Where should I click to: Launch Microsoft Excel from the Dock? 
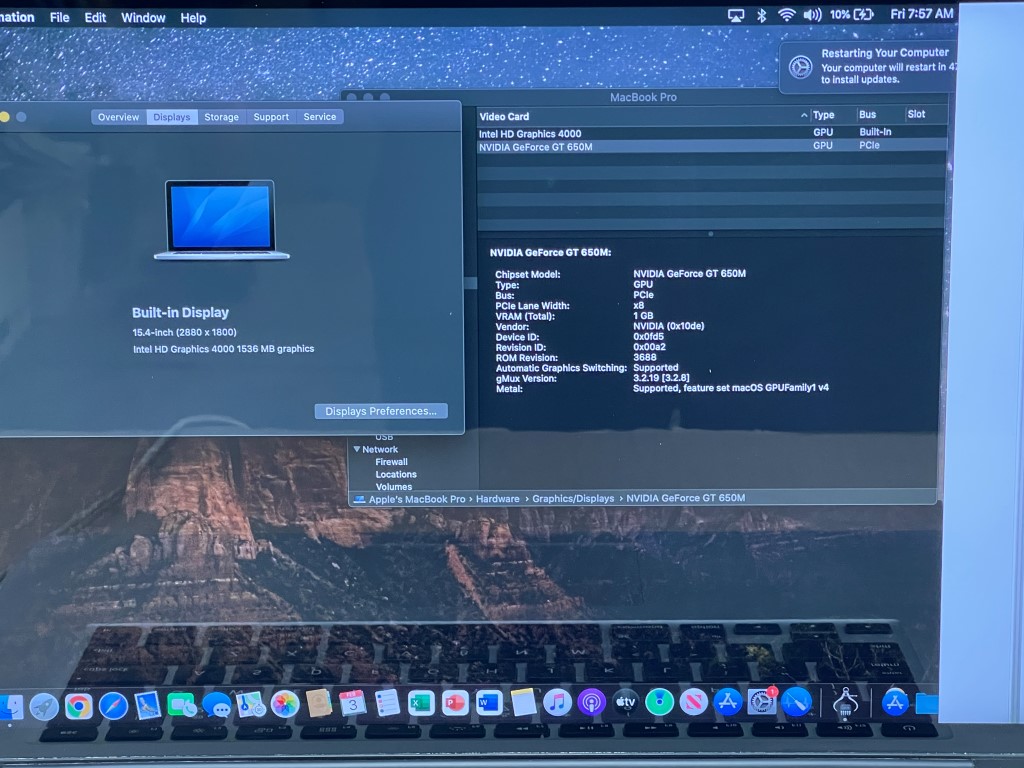(x=421, y=703)
